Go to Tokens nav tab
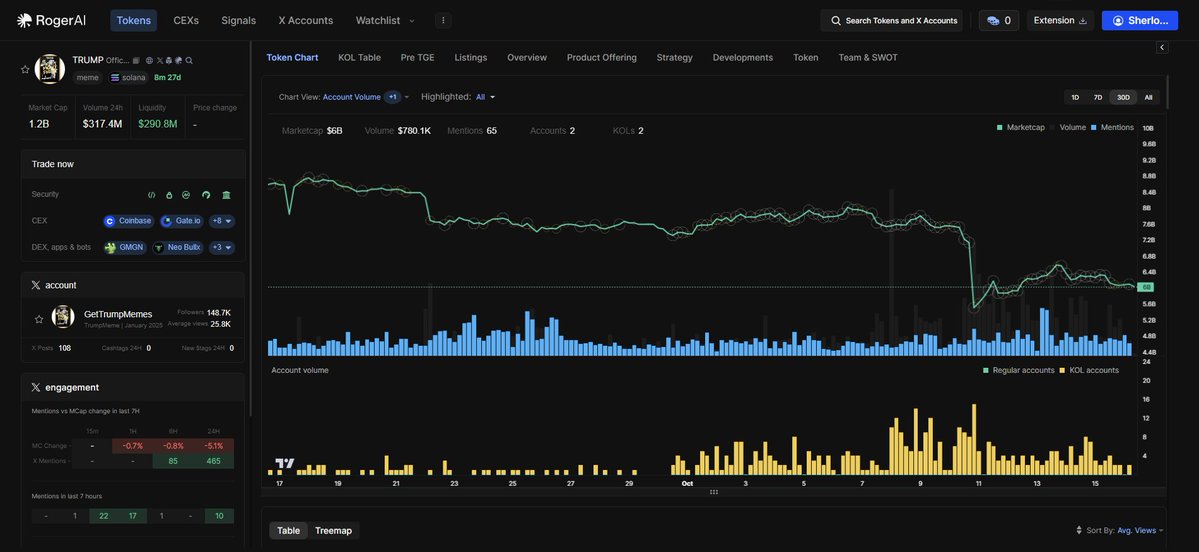This screenshot has height=552, width=1199. pyautogui.click(x=134, y=21)
